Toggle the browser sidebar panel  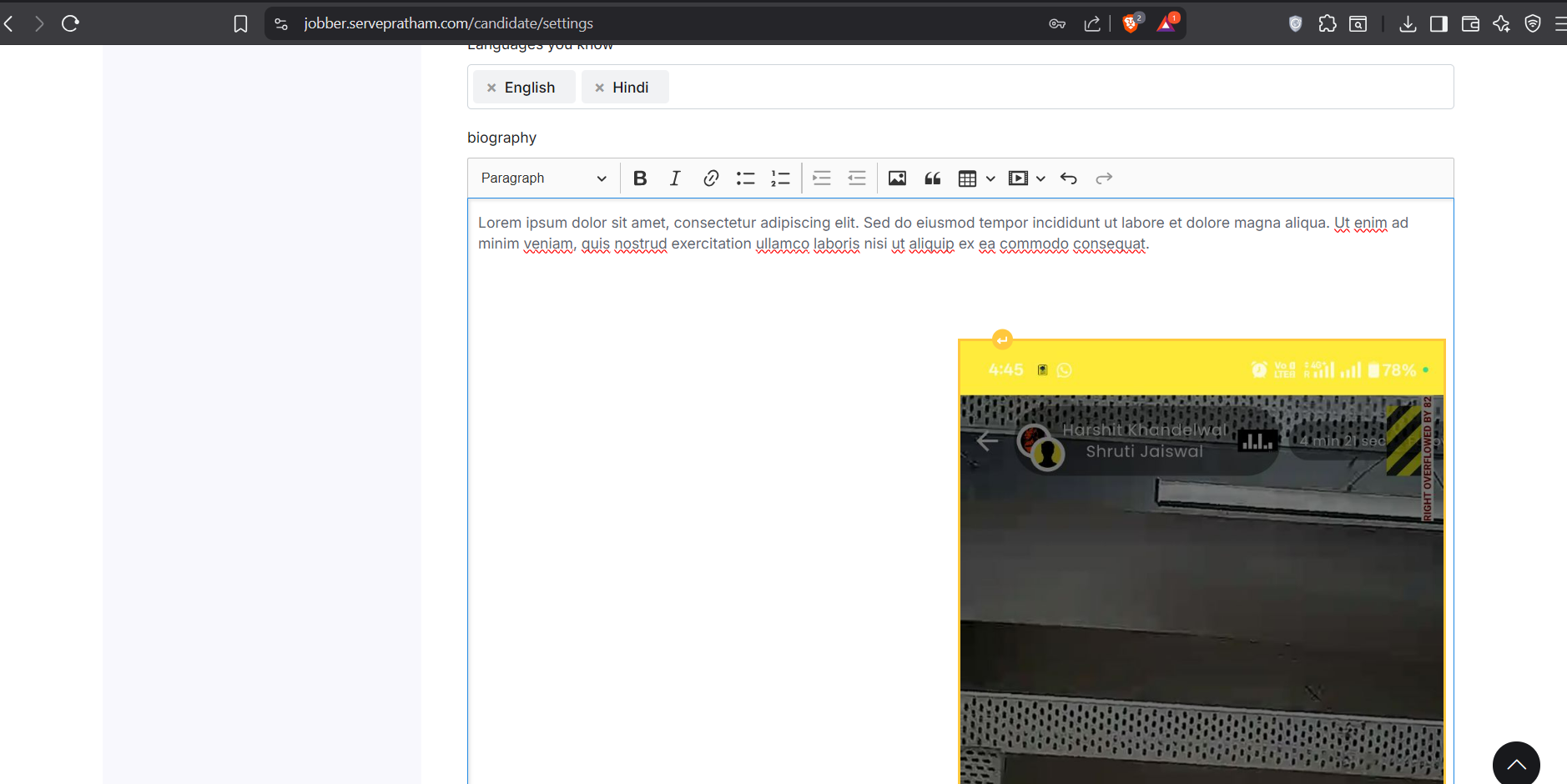pyautogui.click(x=1439, y=23)
